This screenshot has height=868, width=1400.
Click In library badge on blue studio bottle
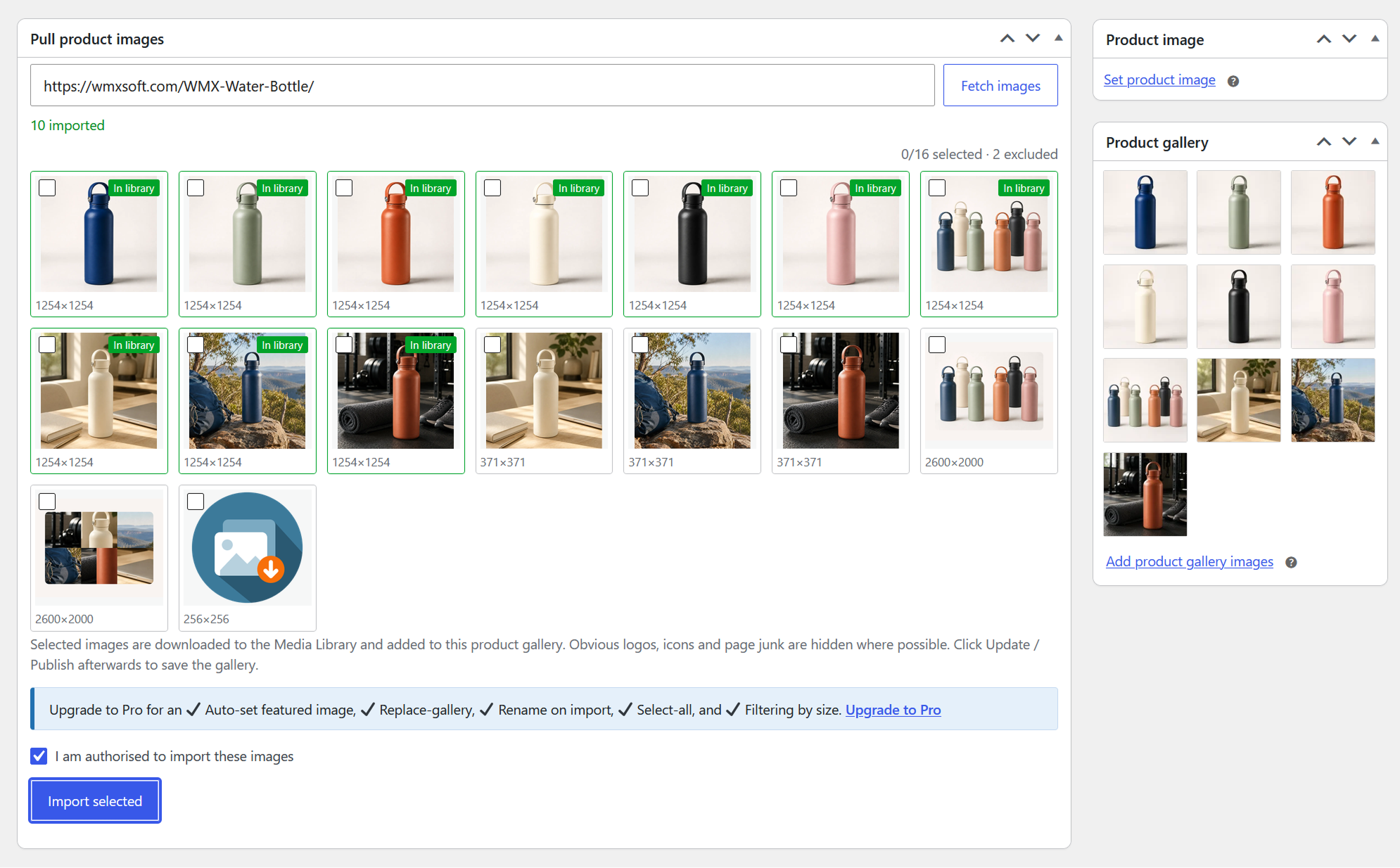tap(134, 189)
